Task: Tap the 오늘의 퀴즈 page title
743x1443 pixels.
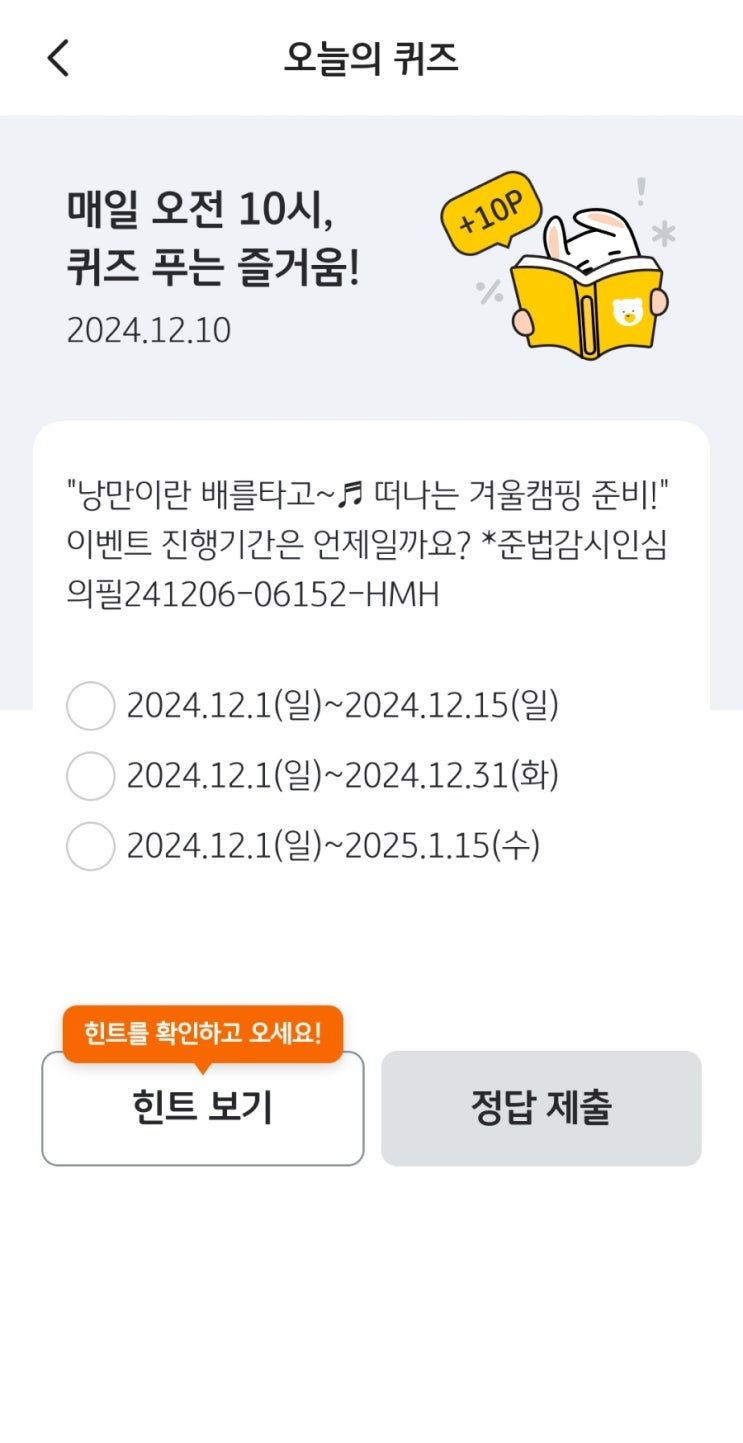Action: pyautogui.click(x=371, y=58)
